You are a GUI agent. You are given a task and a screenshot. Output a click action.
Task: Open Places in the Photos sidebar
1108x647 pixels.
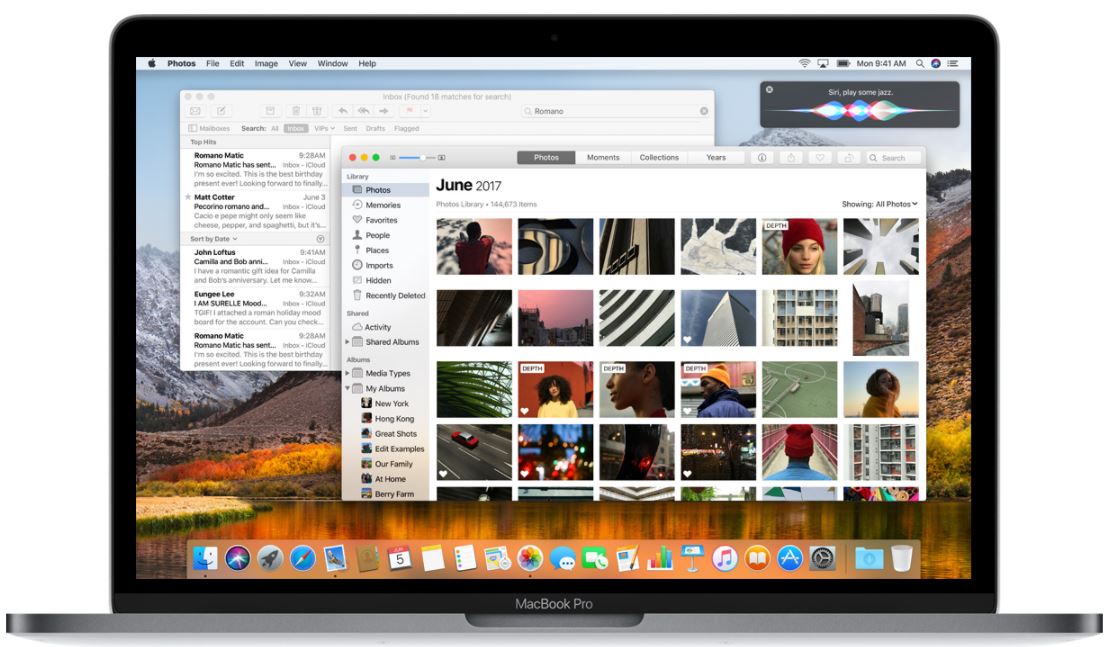(x=377, y=250)
